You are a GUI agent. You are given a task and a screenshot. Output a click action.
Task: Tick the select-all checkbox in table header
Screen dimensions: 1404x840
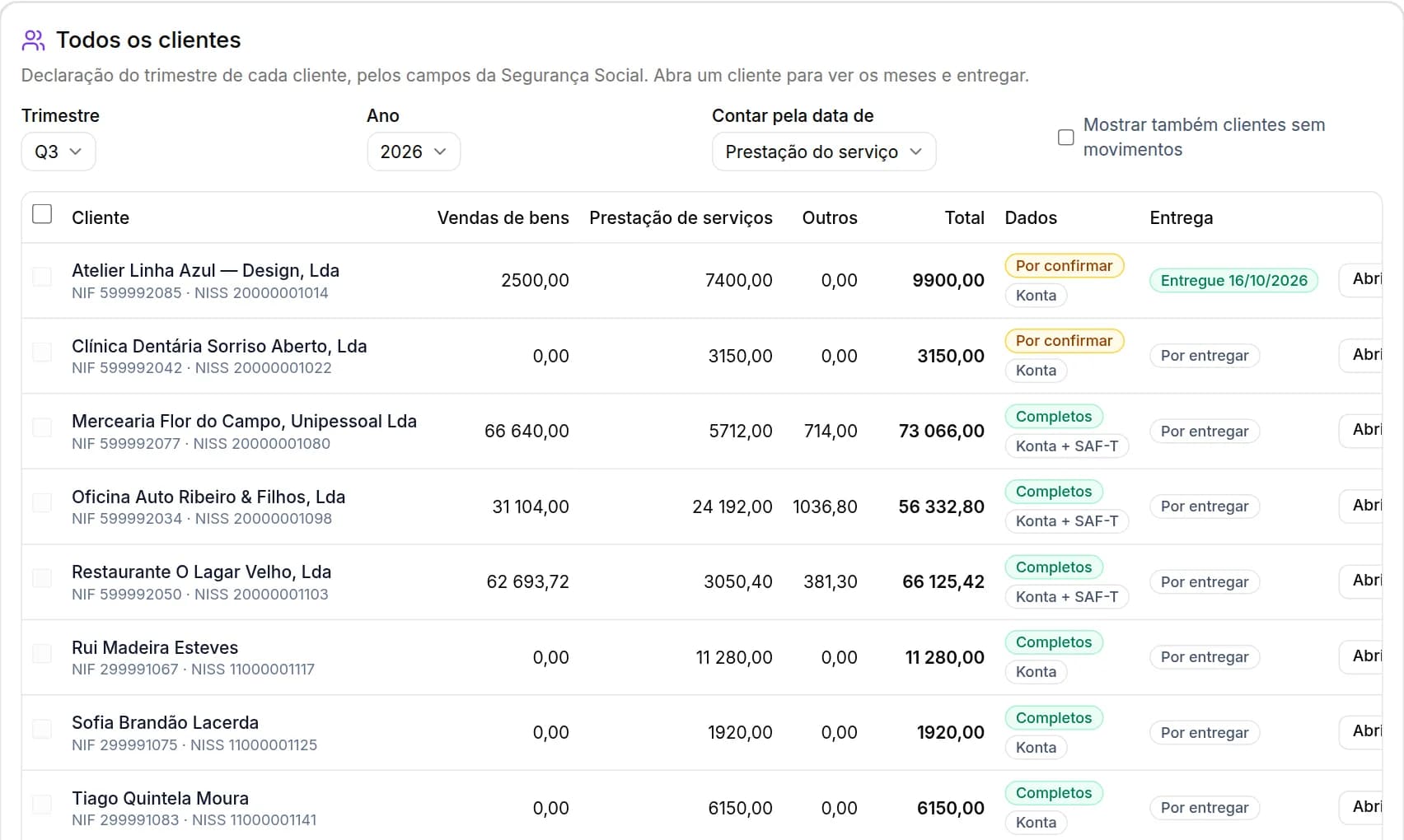pos(42,214)
